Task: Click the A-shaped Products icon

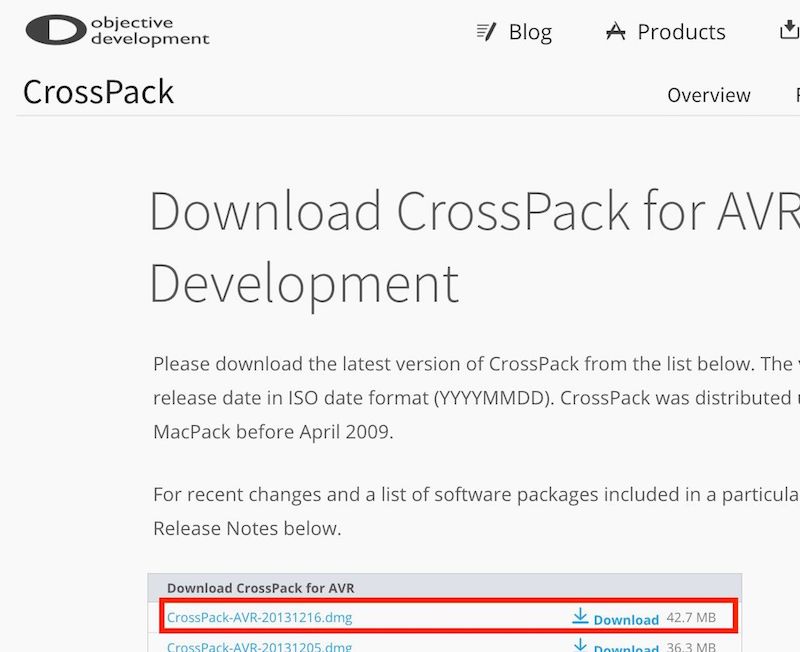Action: pyautogui.click(x=615, y=31)
